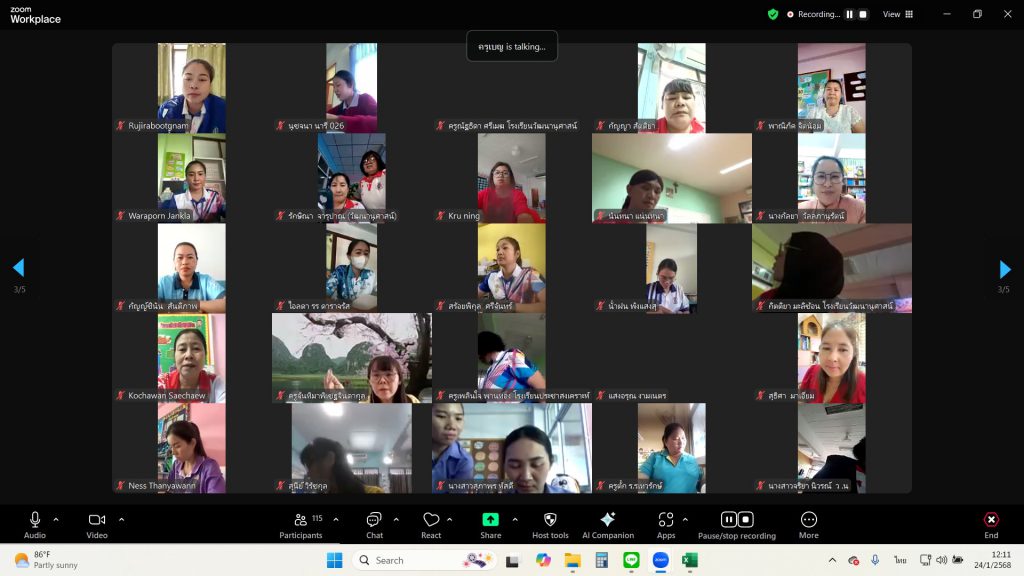Expand the video options chevron

[121, 519]
